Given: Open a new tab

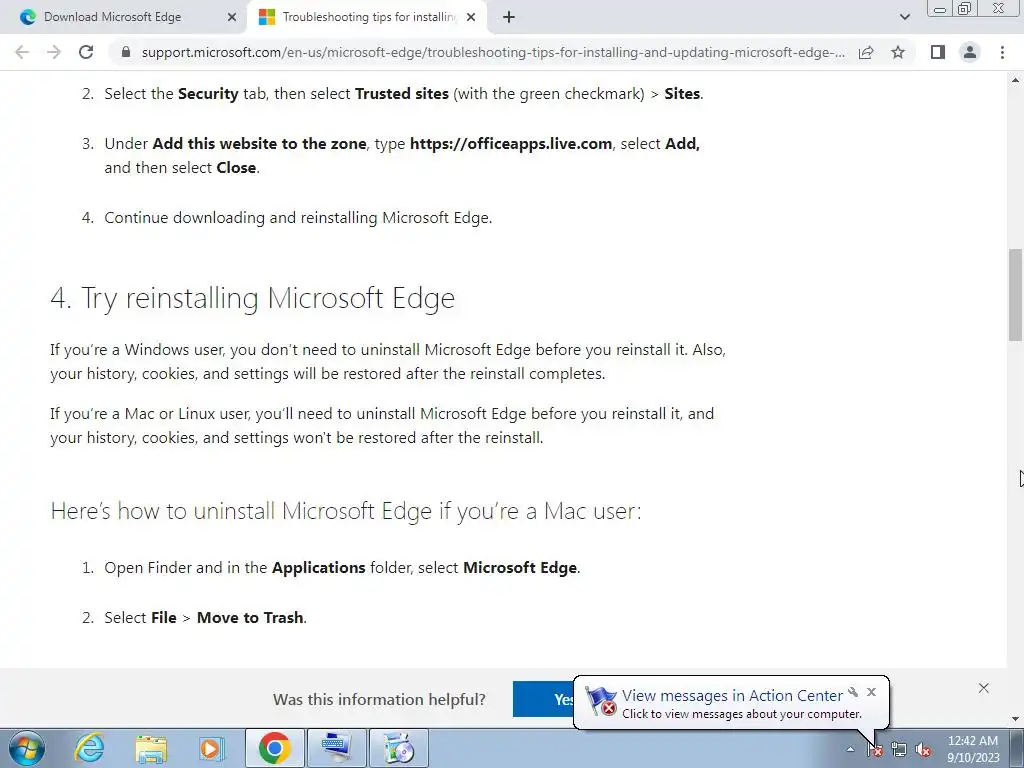Looking at the screenshot, I should 509,17.
